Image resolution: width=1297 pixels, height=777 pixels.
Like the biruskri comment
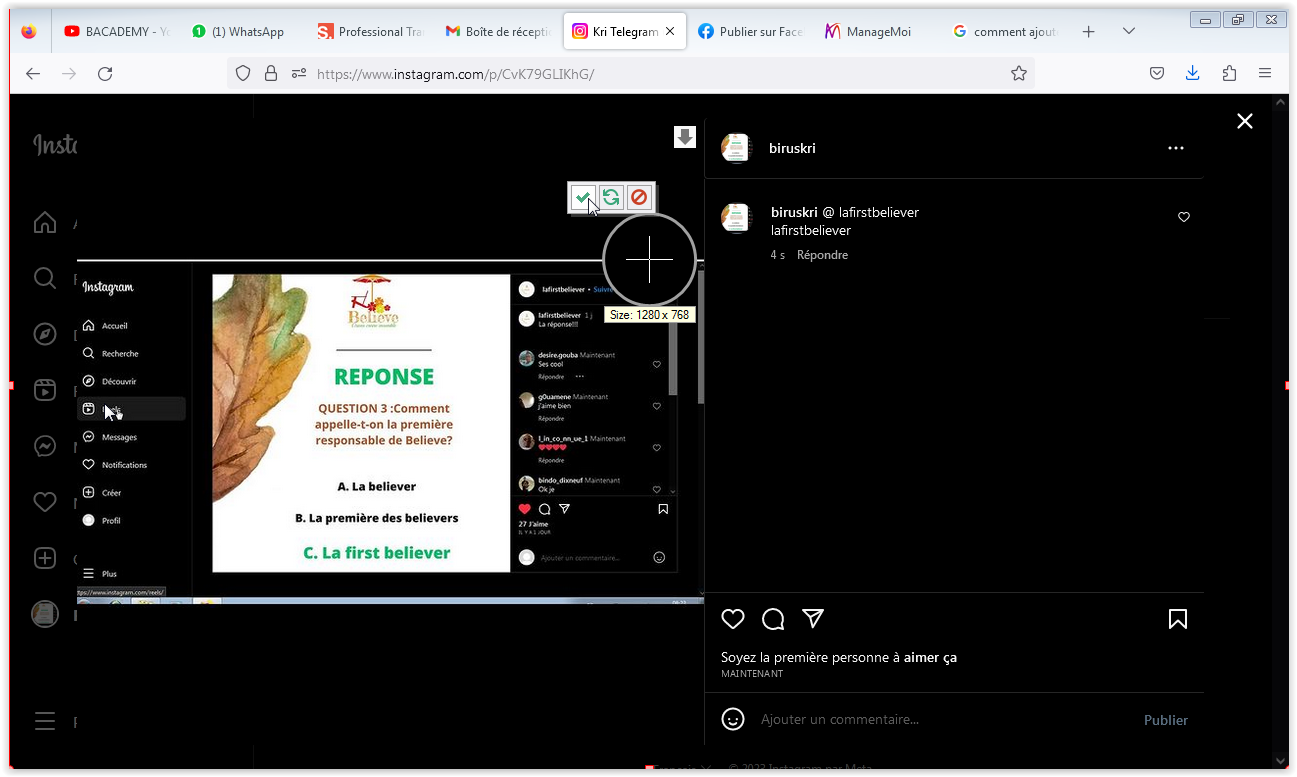(x=1184, y=217)
